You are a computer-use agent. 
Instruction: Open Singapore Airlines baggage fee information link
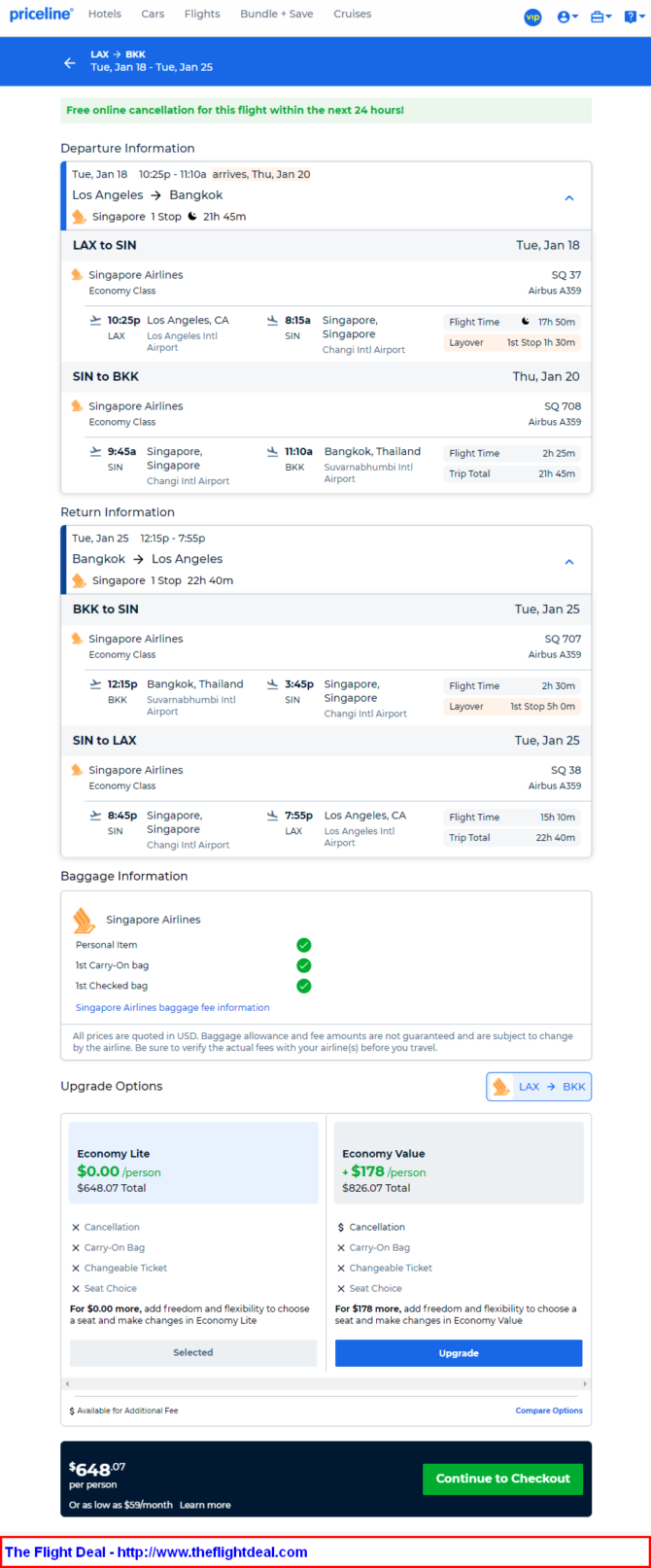click(173, 1007)
